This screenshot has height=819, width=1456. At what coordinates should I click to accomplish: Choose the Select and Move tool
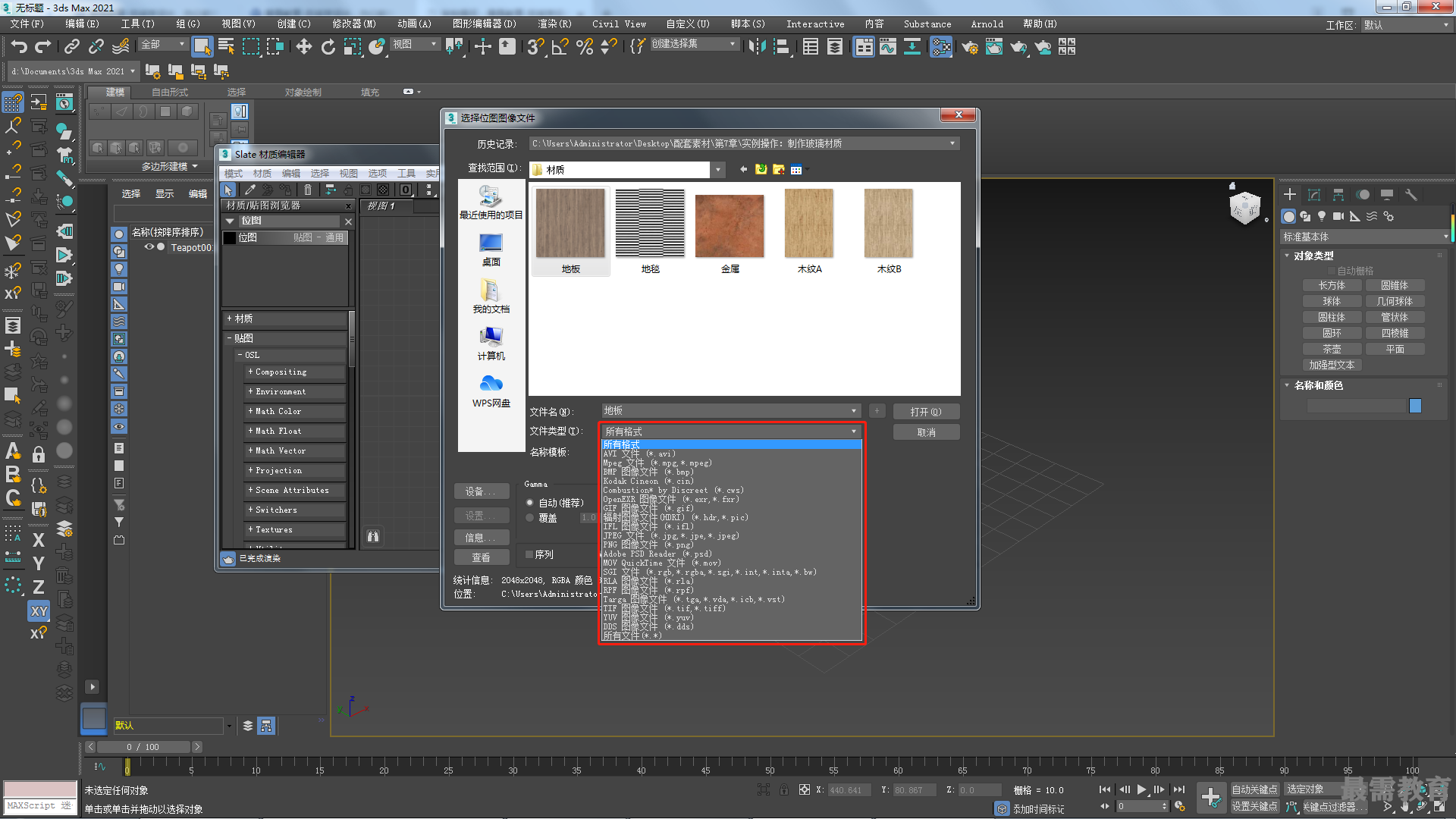pos(304,47)
